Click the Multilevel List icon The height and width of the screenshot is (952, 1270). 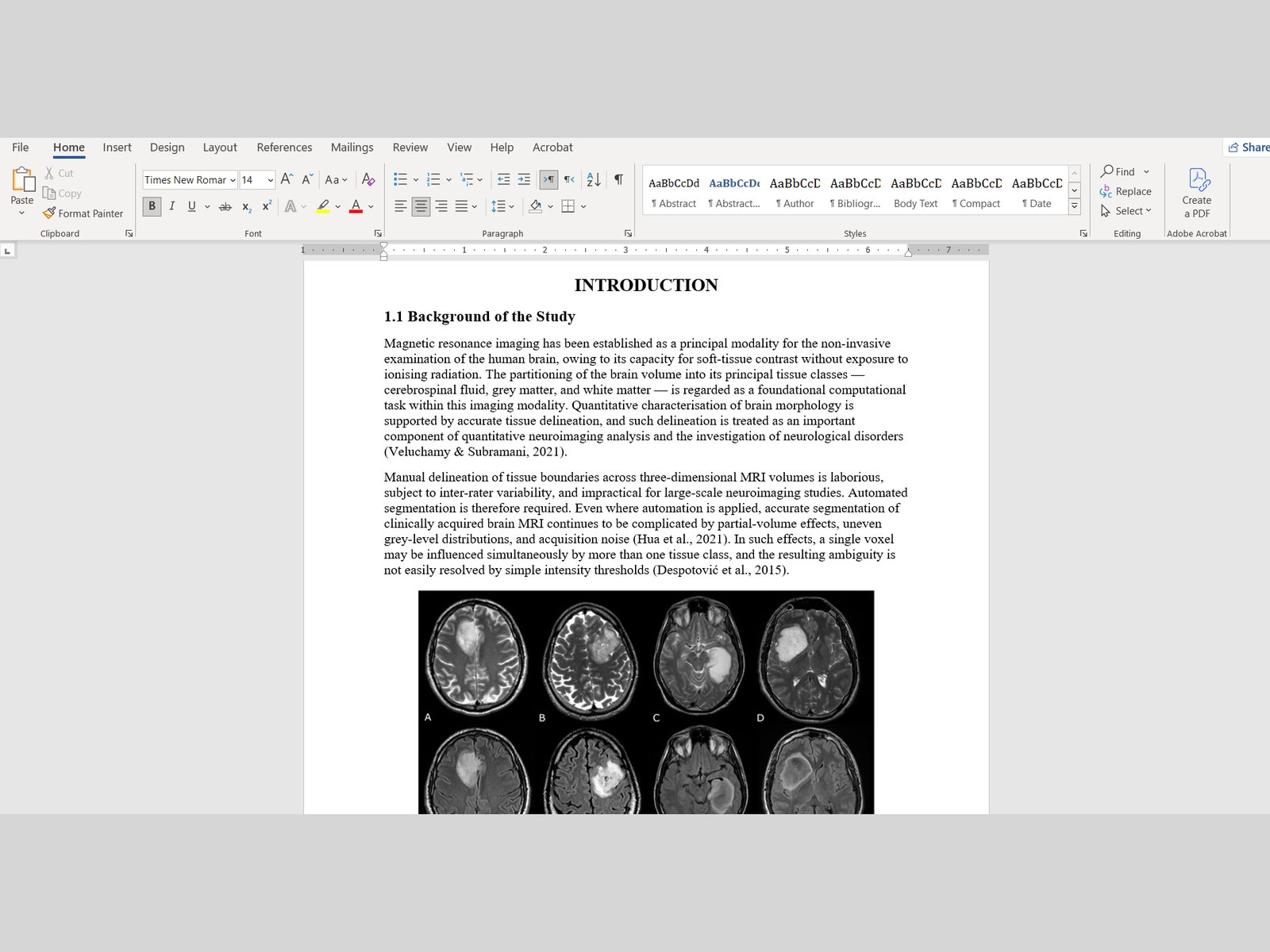(467, 179)
